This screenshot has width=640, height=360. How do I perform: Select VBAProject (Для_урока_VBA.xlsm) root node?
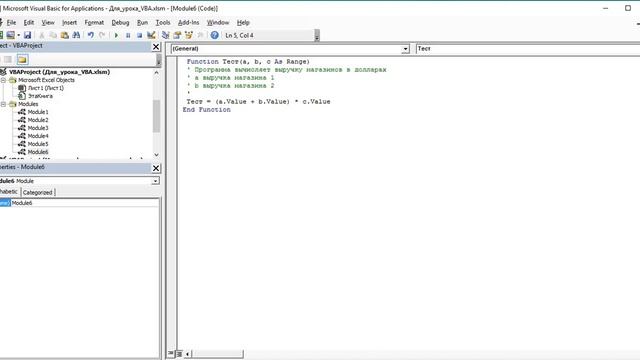point(60,72)
